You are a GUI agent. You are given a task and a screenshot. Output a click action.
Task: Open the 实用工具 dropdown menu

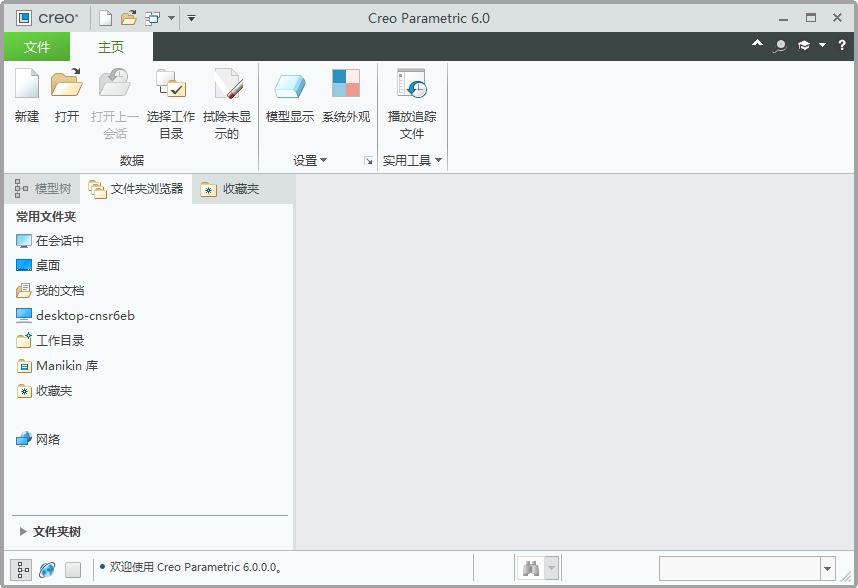412,160
